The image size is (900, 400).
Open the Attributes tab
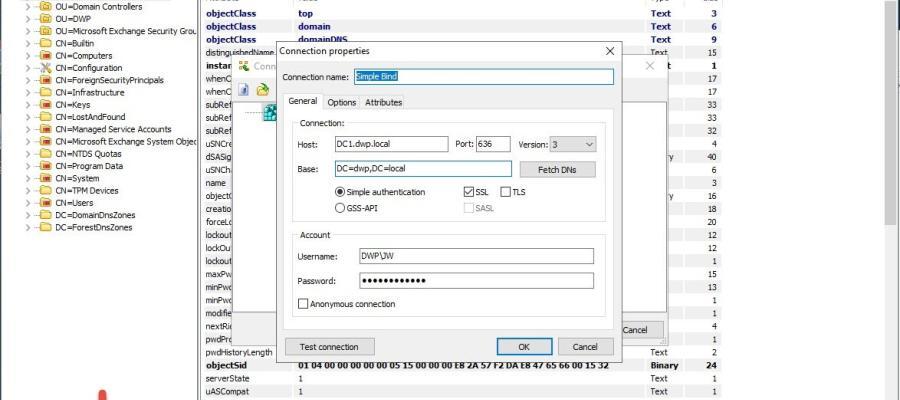pos(383,102)
